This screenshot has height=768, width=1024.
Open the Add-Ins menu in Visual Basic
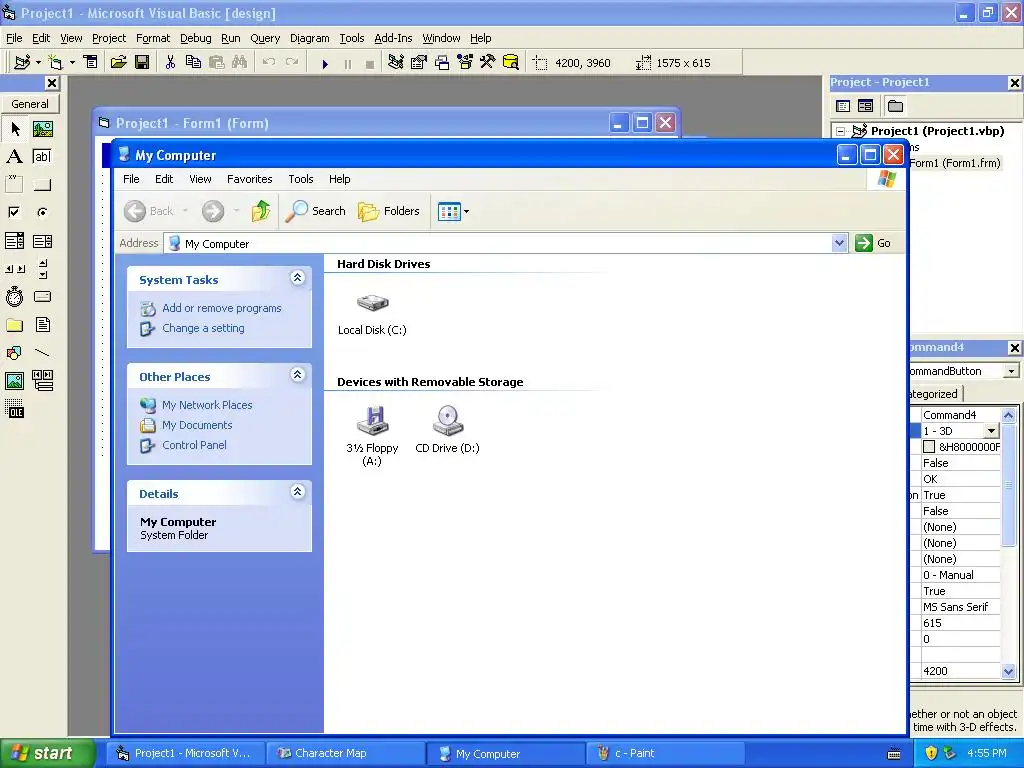click(x=393, y=39)
